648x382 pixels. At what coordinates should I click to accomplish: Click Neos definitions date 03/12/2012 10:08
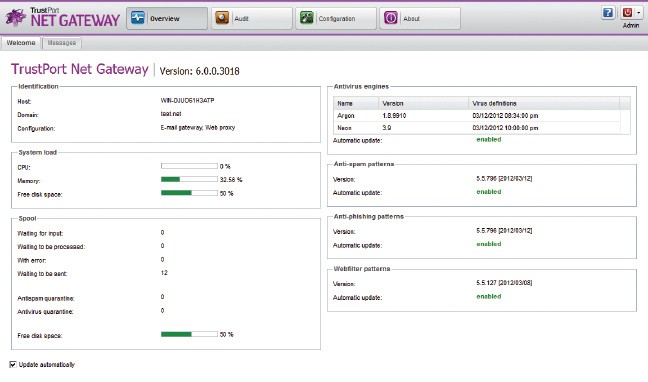(505, 128)
